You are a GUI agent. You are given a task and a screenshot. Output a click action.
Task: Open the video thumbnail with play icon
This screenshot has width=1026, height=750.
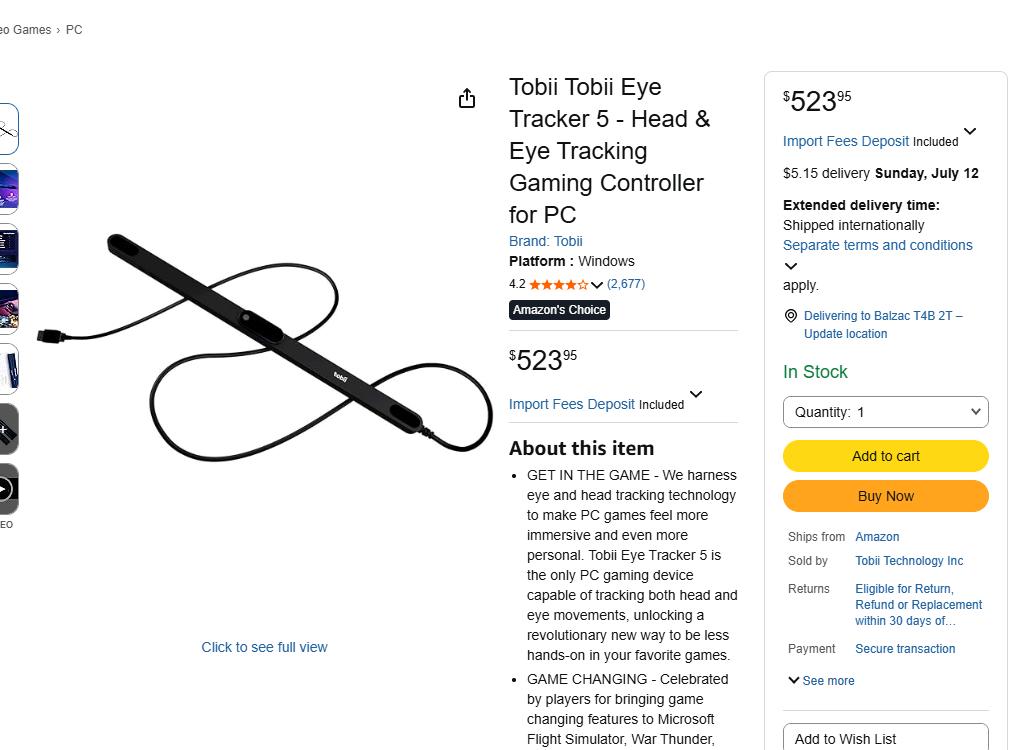click(x=8, y=489)
